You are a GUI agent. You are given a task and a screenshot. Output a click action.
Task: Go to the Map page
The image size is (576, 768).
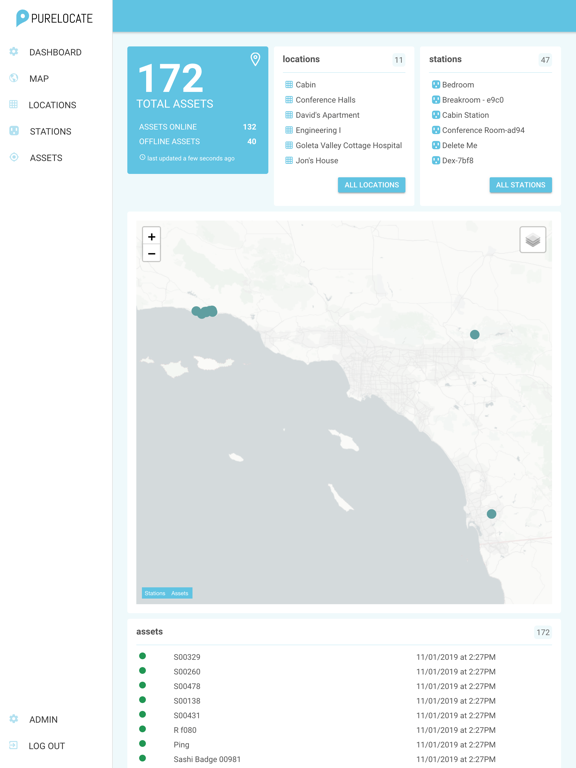(39, 79)
